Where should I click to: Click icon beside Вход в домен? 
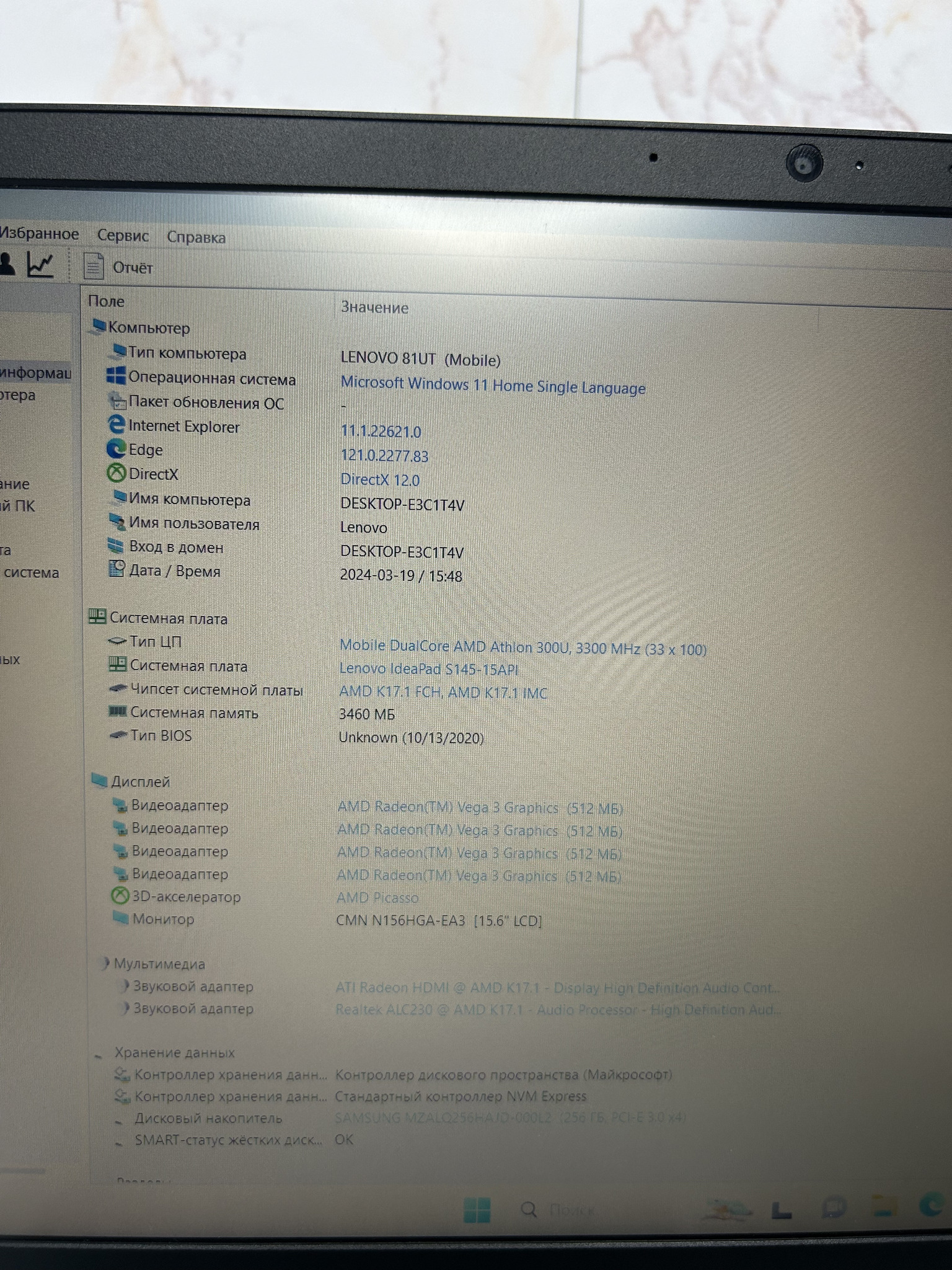coord(116,546)
